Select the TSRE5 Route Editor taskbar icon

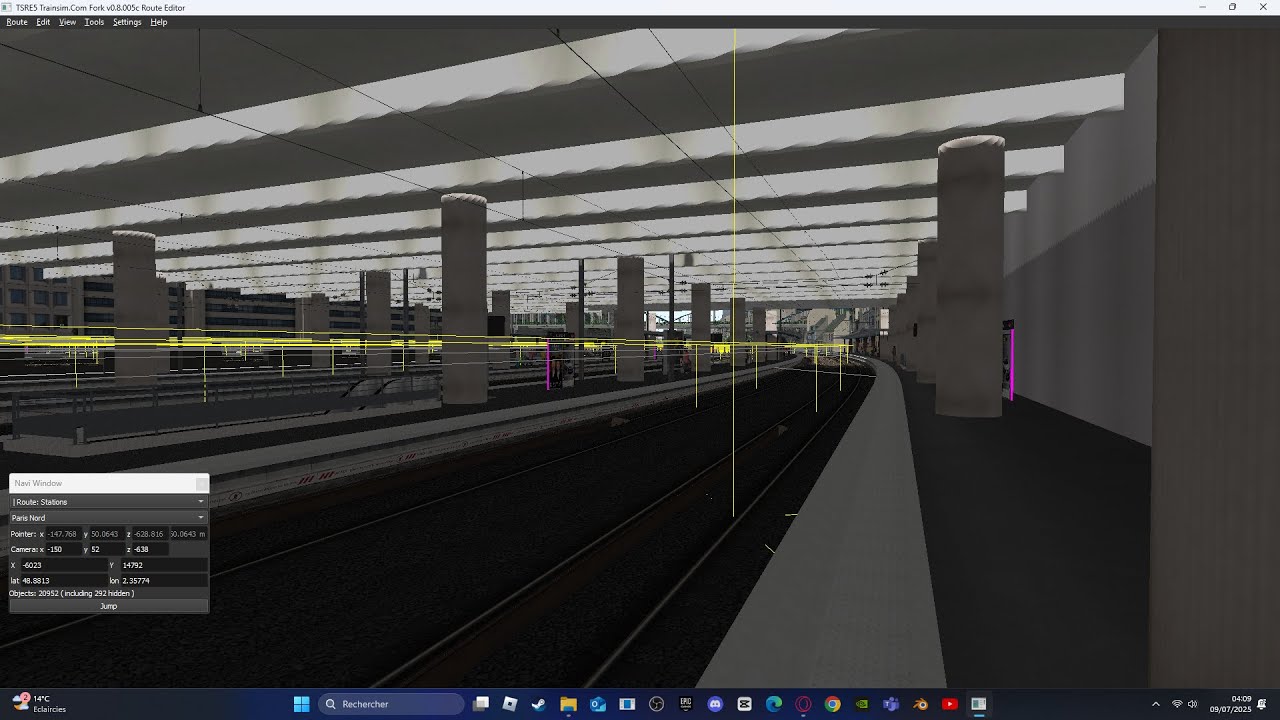[x=979, y=704]
